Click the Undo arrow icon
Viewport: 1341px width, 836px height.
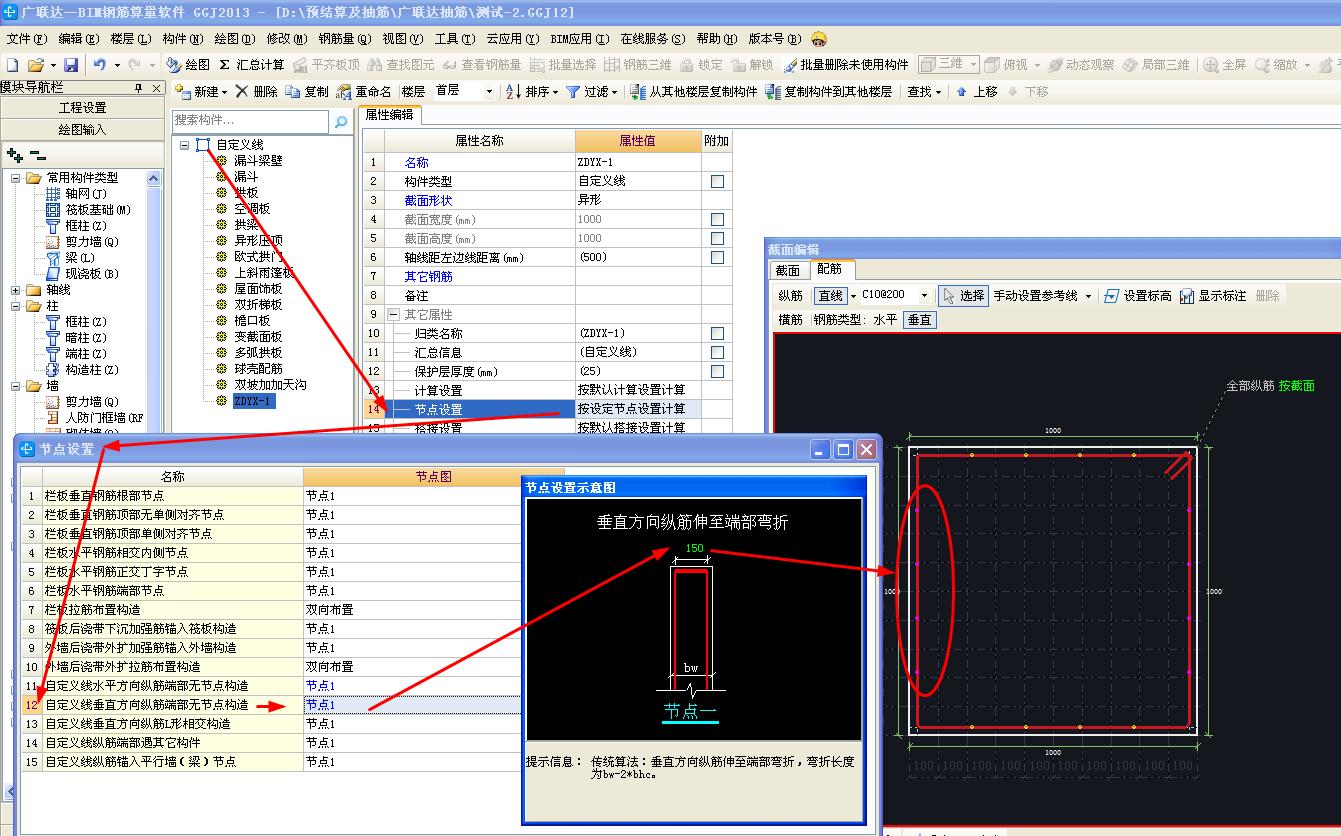100,65
